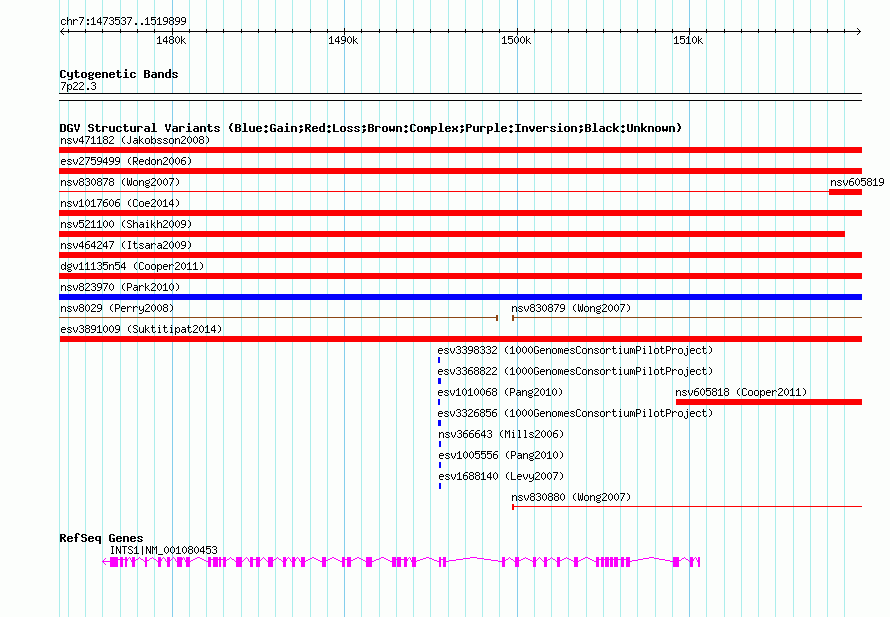
Task: Click the red bar under esv2759499
Action: (x=460, y=171)
